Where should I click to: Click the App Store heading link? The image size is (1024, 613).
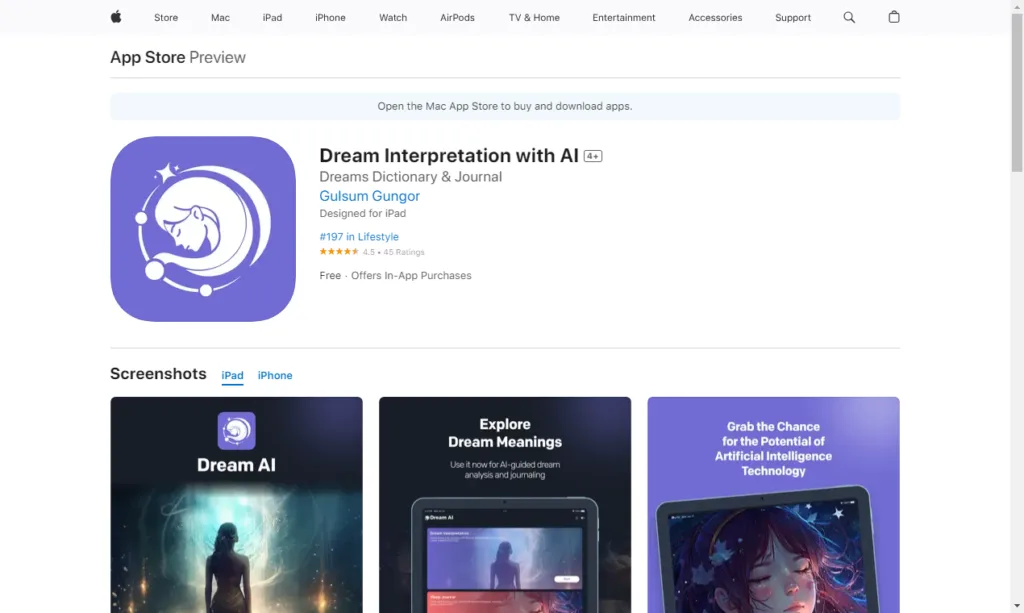(x=148, y=57)
